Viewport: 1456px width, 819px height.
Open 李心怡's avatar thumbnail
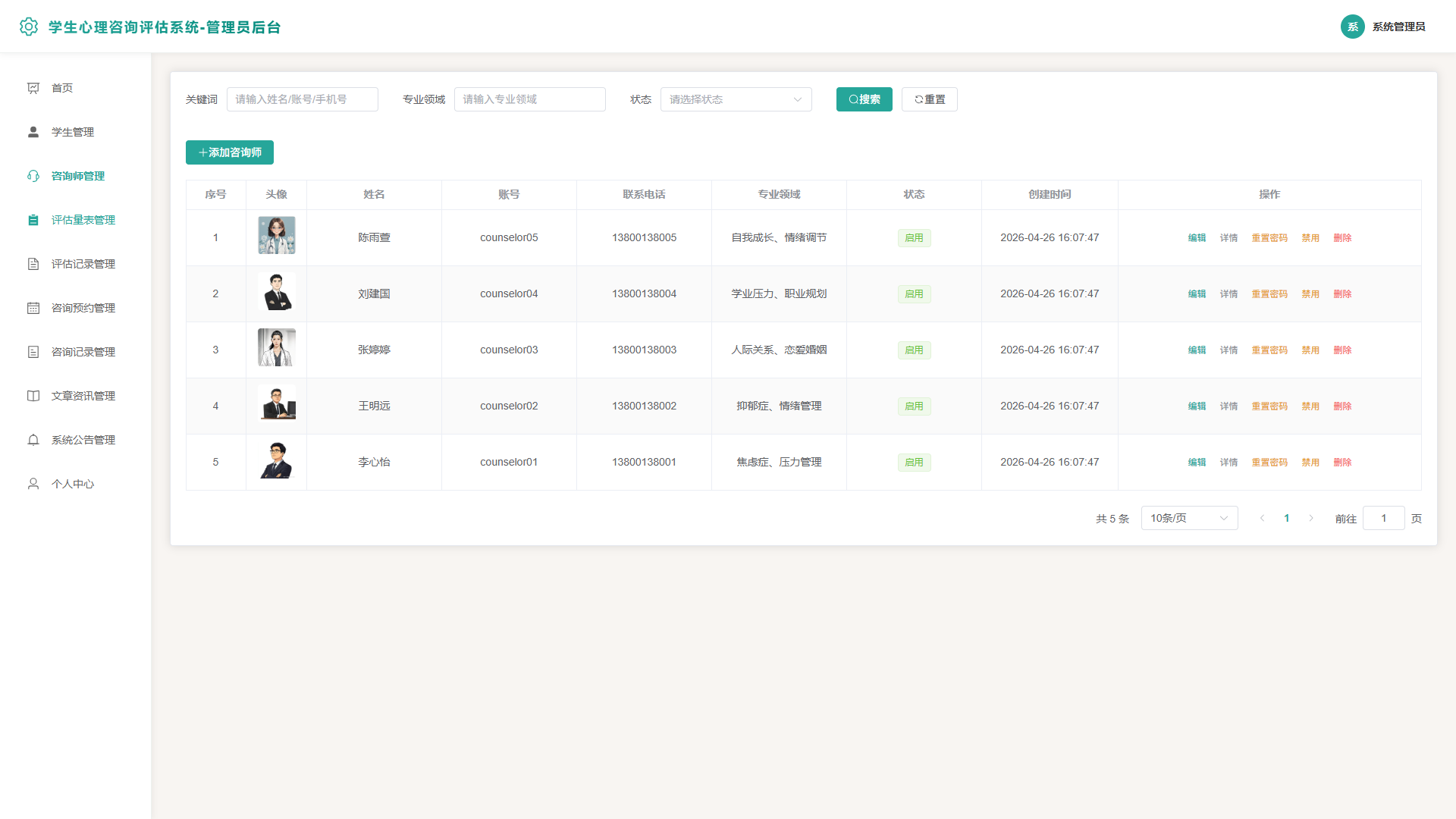[x=277, y=460]
